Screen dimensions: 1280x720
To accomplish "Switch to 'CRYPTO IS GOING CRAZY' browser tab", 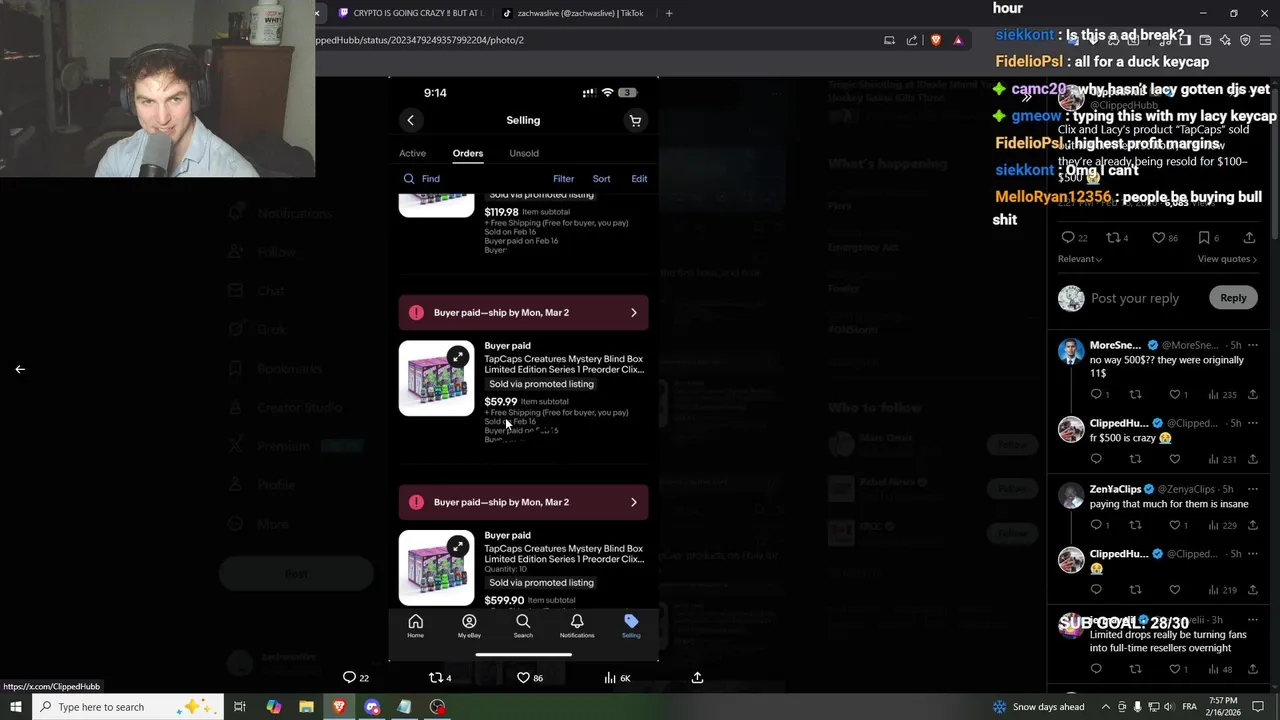I will pyautogui.click(x=410, y=13).
